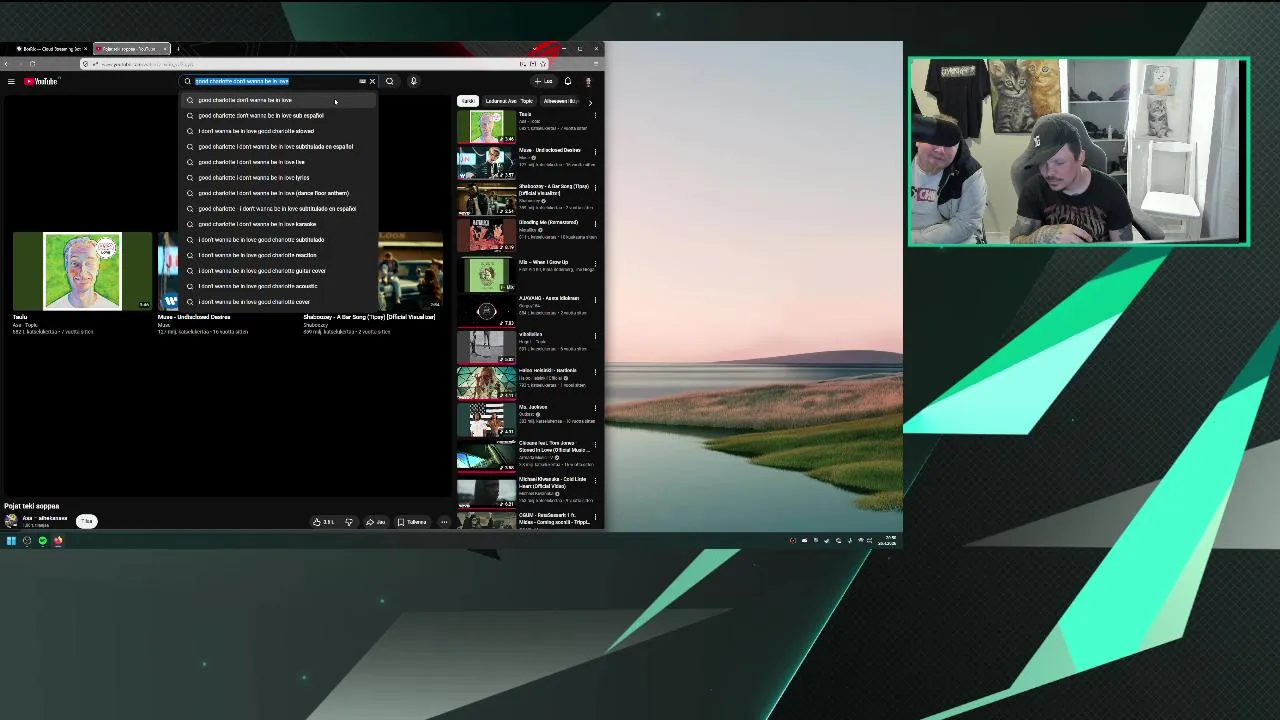The image size is (1280, 720).
Task: Open Shaboozey end-screen thumbnail in player
Action: click(410, 271)
